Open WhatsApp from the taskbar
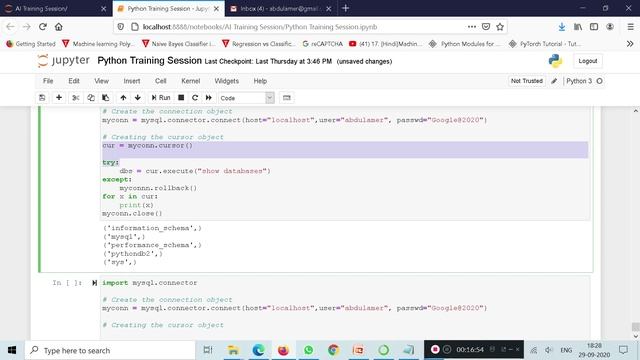640x360 pixels. point(309,350)
